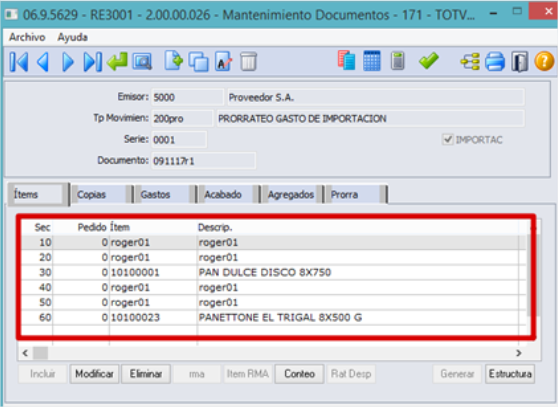Open the yellow hierarchy tree icon
This screenshot has width=558, height=407.
(x=470, y=61)
